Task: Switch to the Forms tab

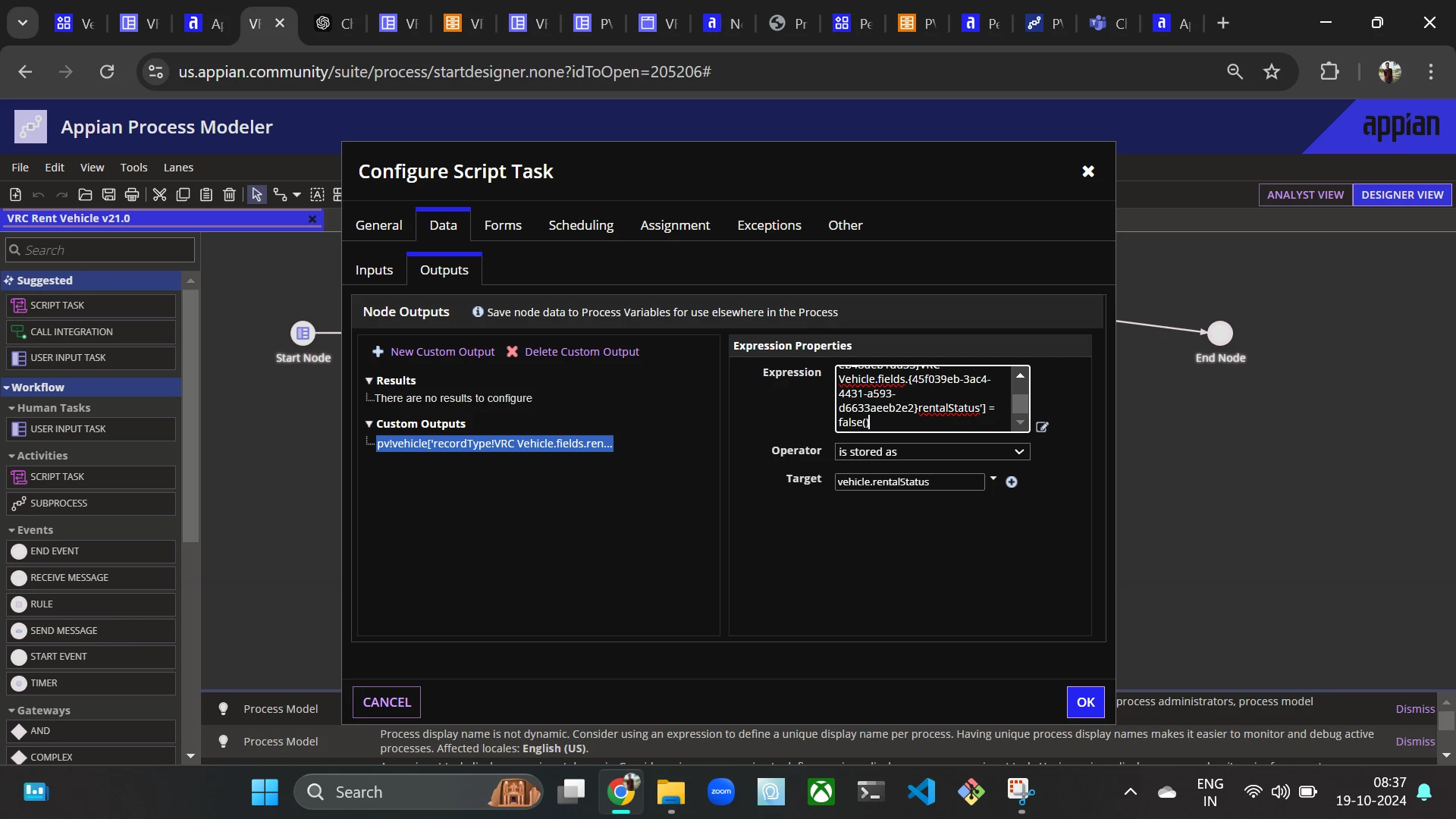Action: (503, 225)
